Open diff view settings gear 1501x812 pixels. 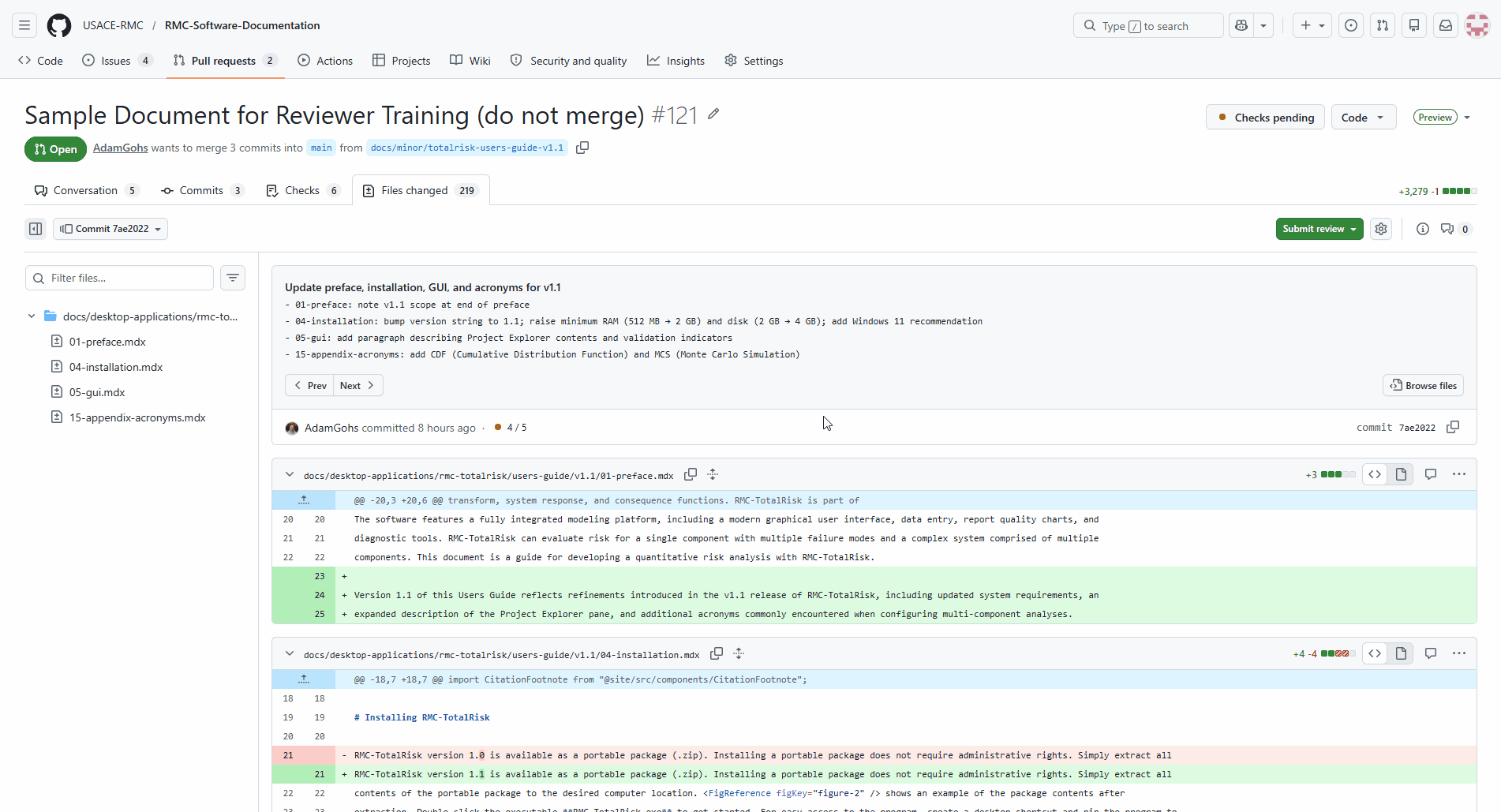(x=1381, y=229)
